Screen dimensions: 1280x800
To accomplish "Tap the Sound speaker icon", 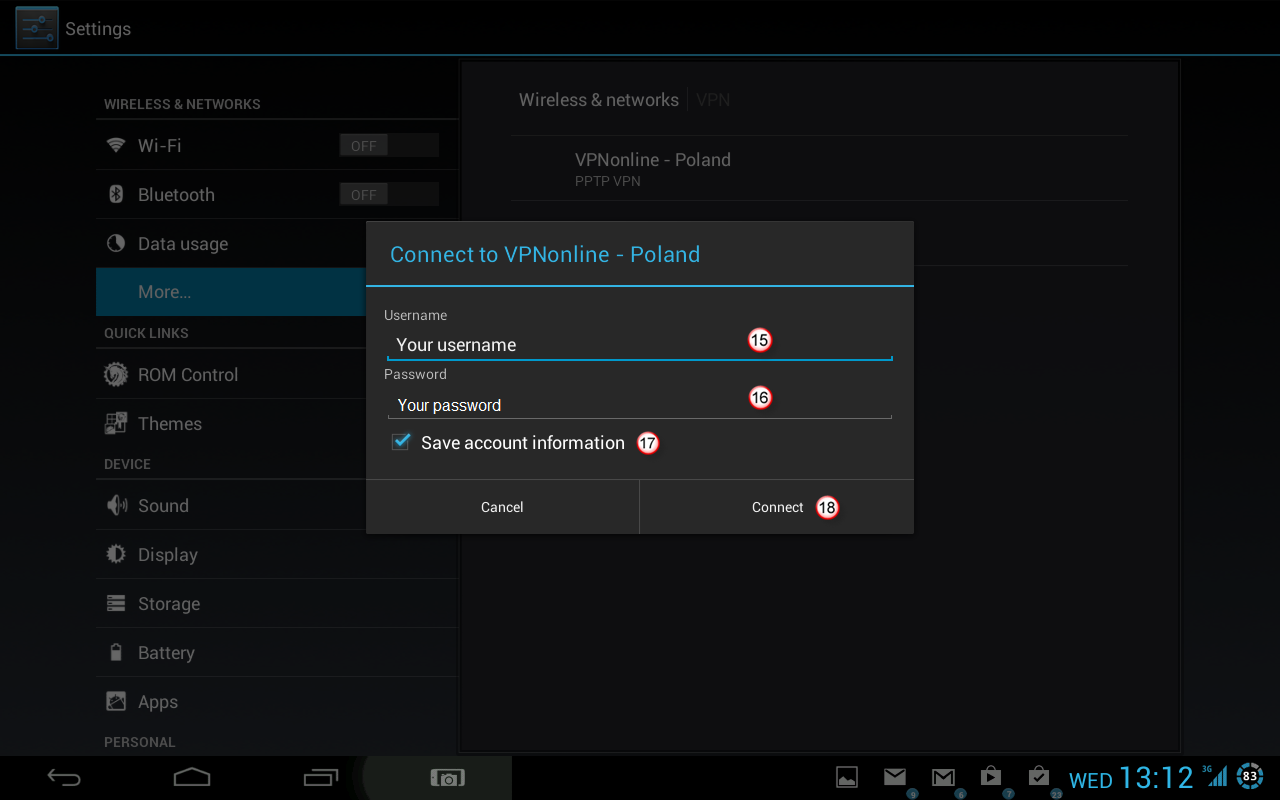I will [x=116, y=505].
